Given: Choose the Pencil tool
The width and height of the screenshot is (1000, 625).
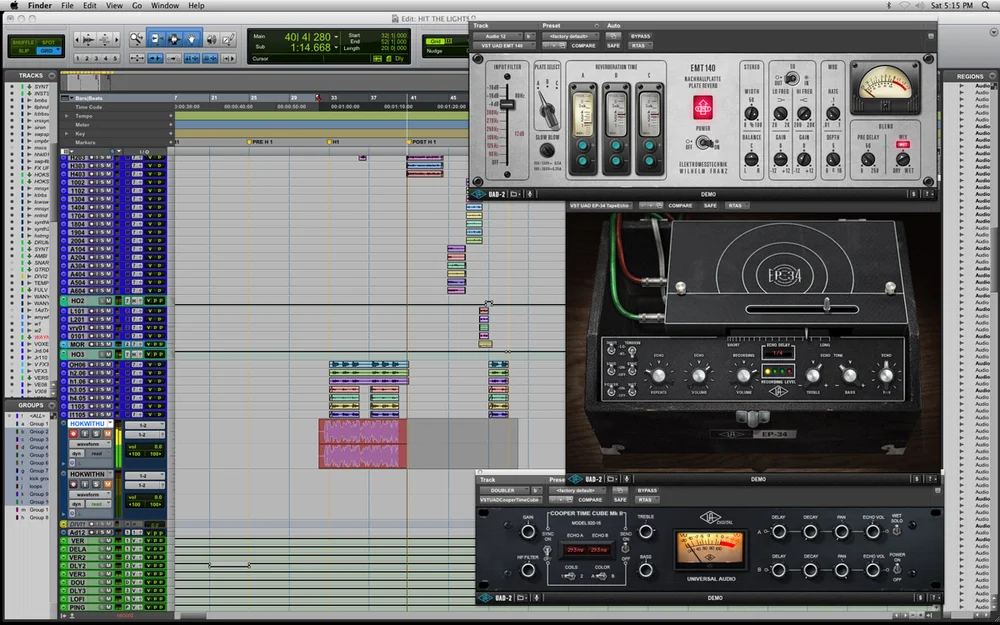Looking at the screenshot, I should coord(229,39).
